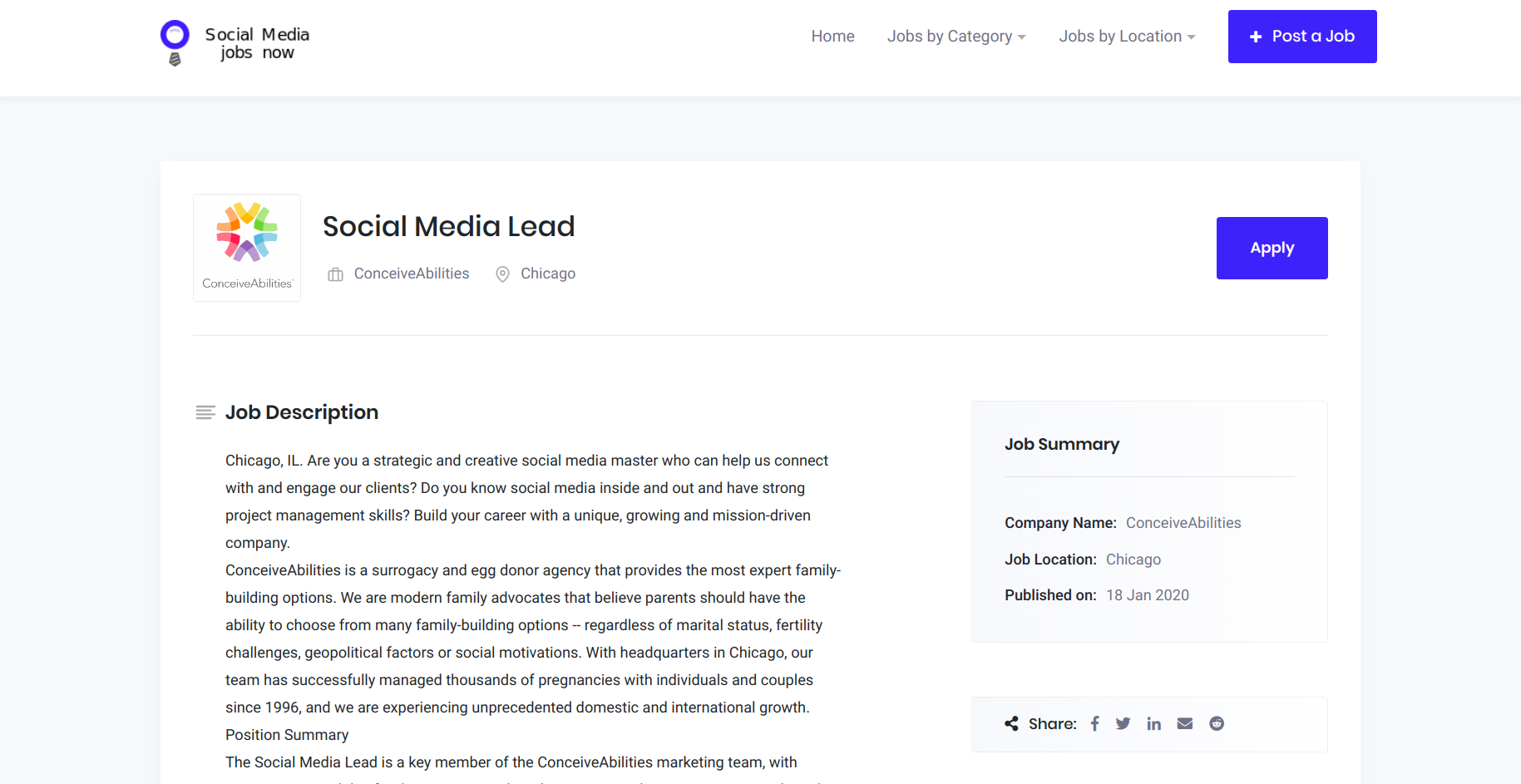The image size is (1521, 784).
Task: Click the share network icon beside Share label
Action: coord(1010,723)
